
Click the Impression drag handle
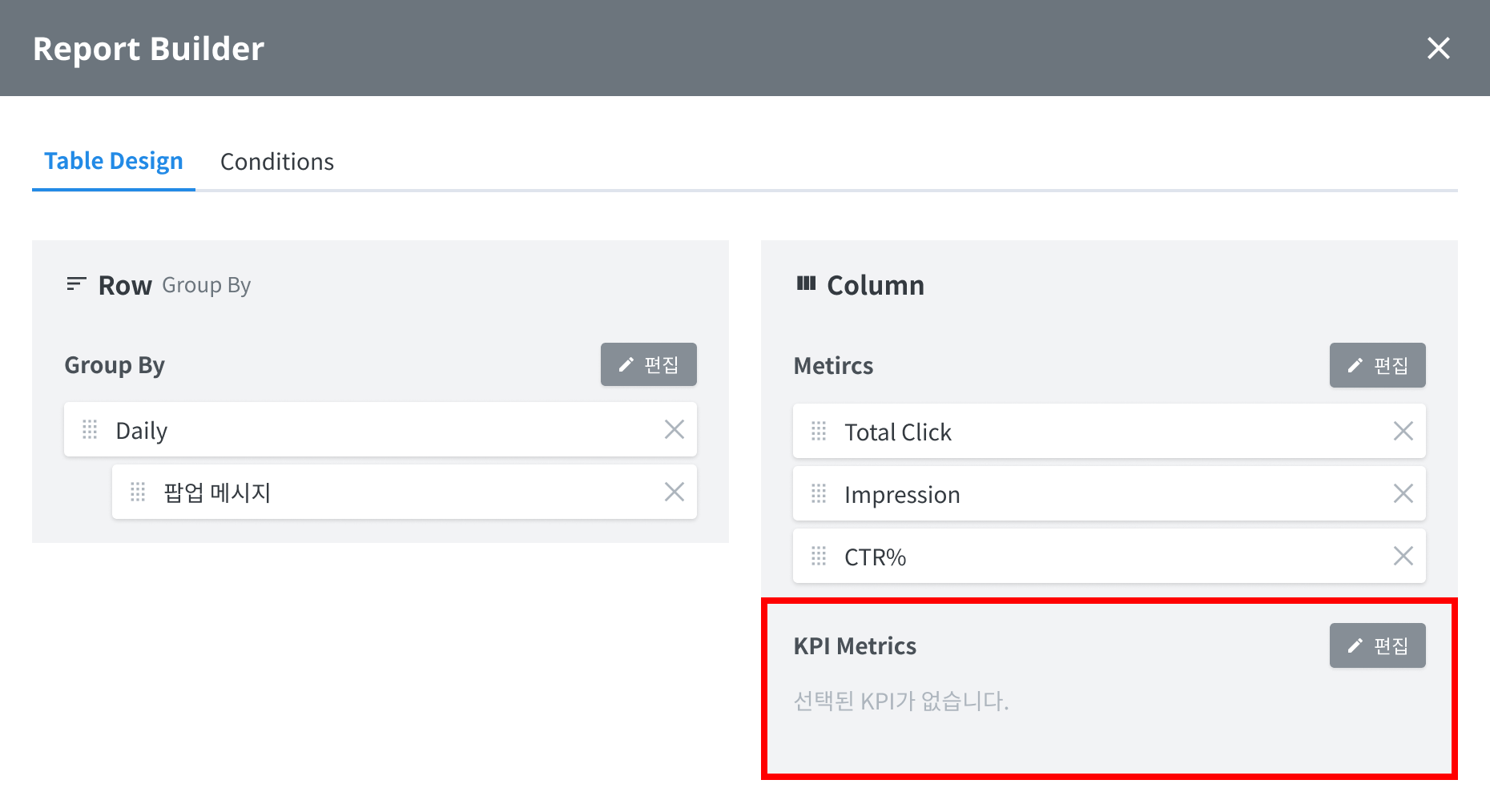[818, 494]
